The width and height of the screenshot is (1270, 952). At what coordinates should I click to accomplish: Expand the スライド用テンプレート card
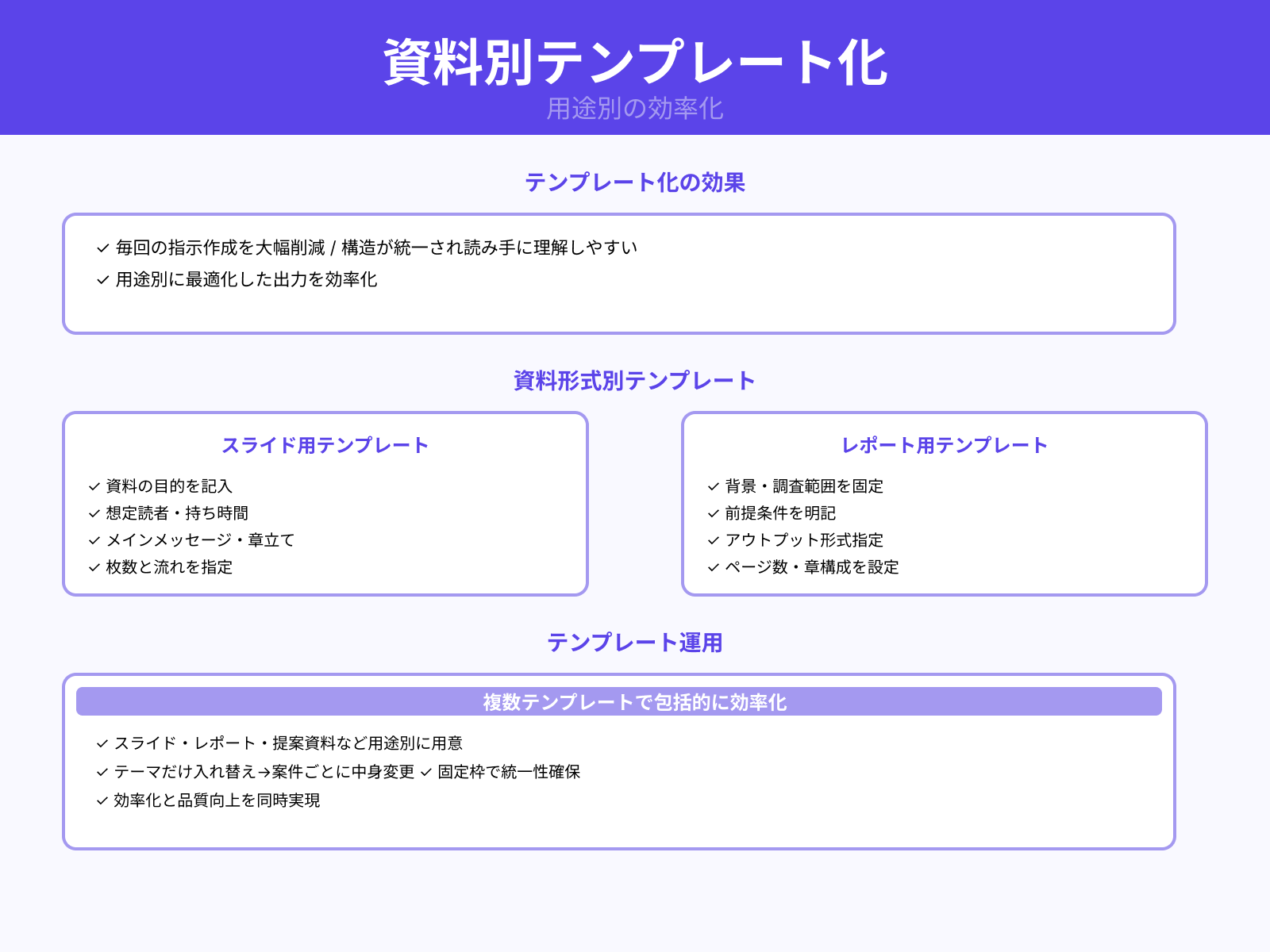point(325,445)
